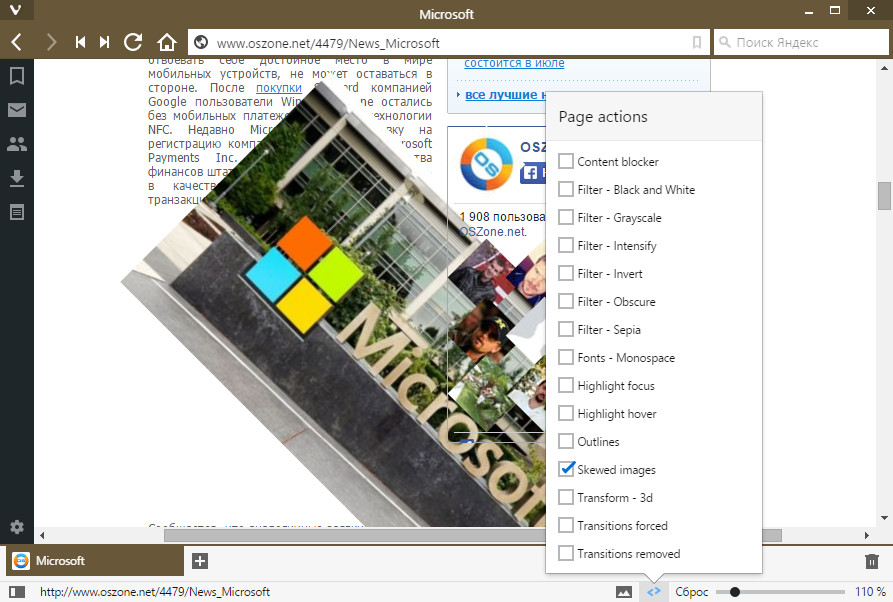The width and height of the screenshot is (893, 602).
Task: Click the Yandex search magnifier icon
Action: [724, 43]
